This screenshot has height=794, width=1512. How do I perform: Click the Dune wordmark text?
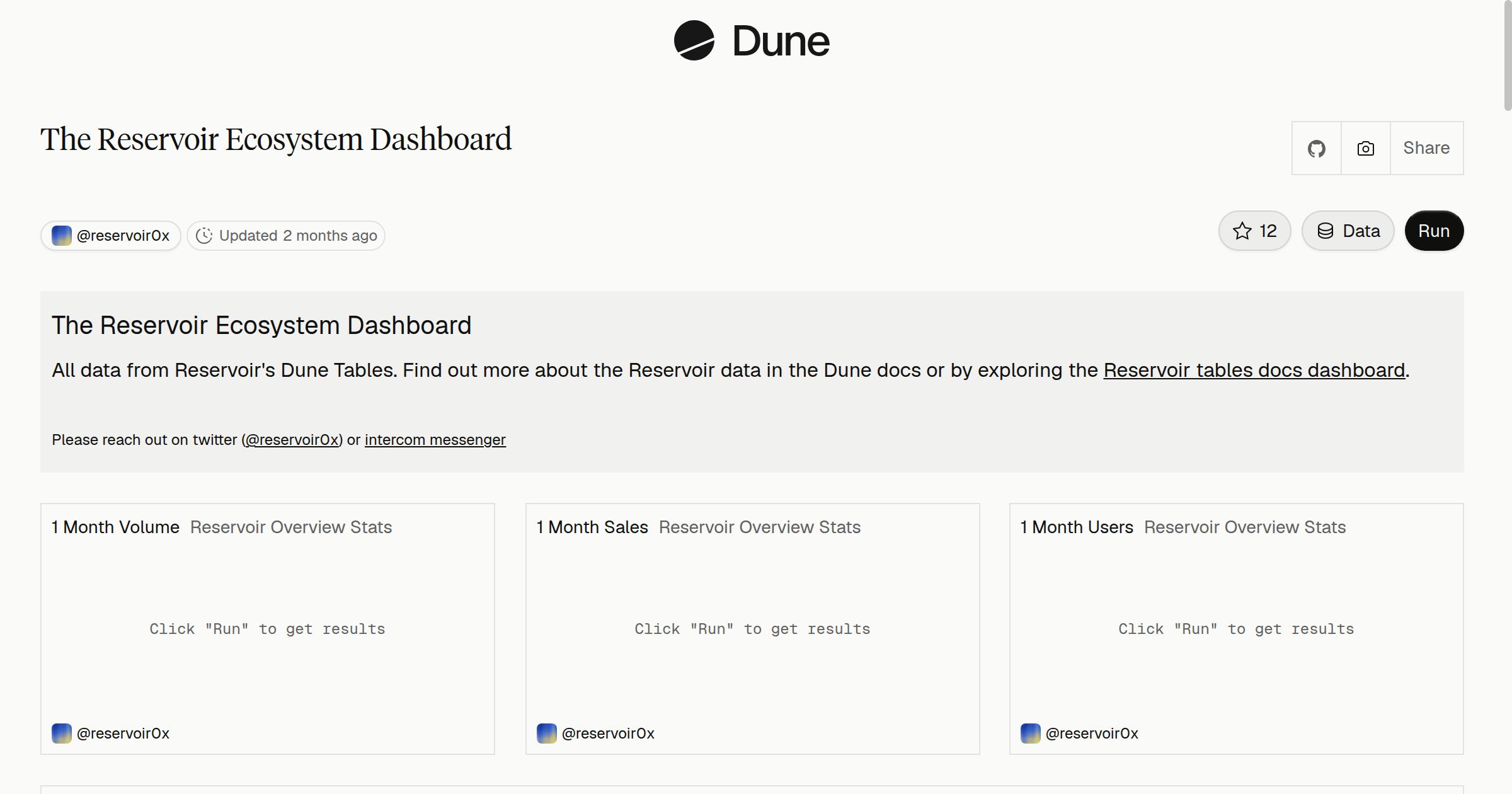pyautogui.click(x=781, y=42)
